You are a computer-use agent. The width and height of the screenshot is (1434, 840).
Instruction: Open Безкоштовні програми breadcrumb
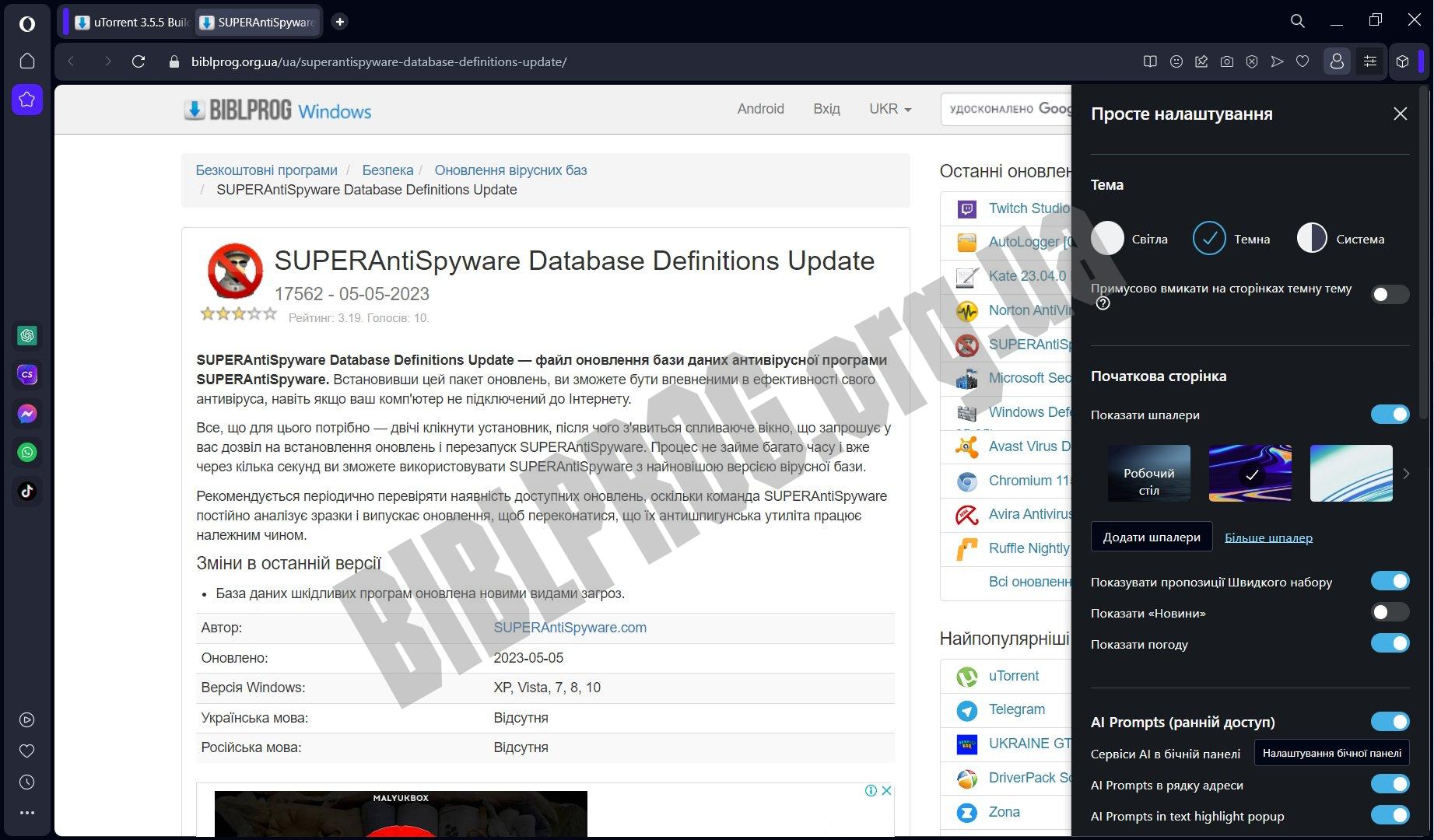pyautogui.click(x=266, y=170)
